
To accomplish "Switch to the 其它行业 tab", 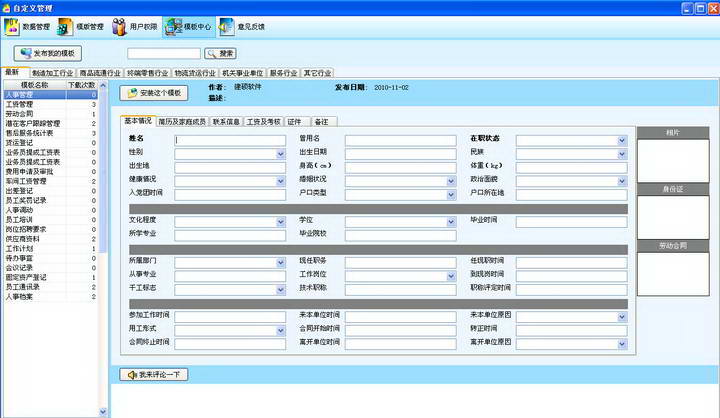I will (x=317, y=73).
